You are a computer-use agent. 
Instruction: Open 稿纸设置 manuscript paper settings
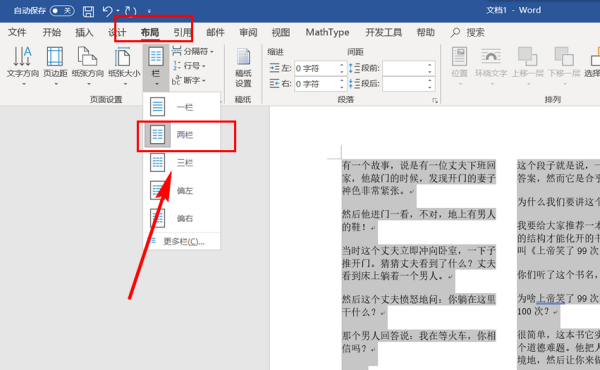243,68
